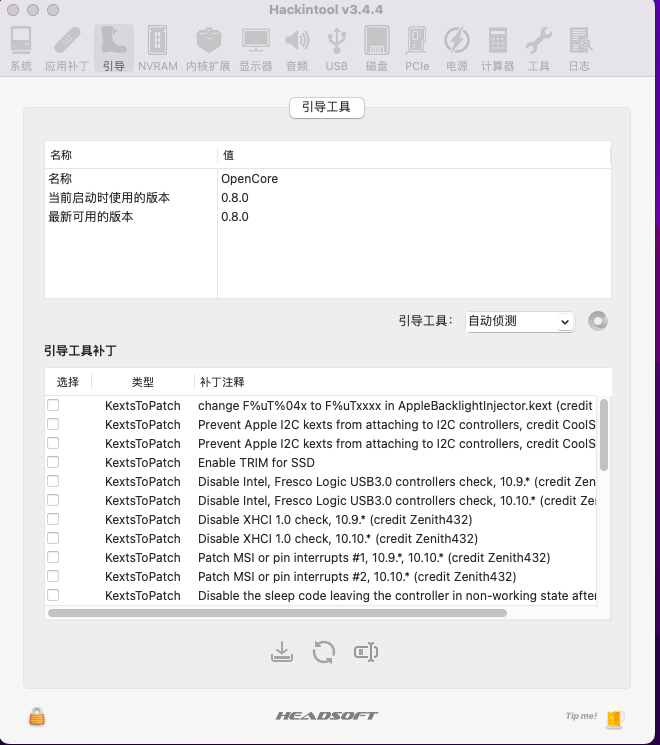660x745 pixels.
Task: Sort by the 补丁注释 column header
Action: [403, 382]
